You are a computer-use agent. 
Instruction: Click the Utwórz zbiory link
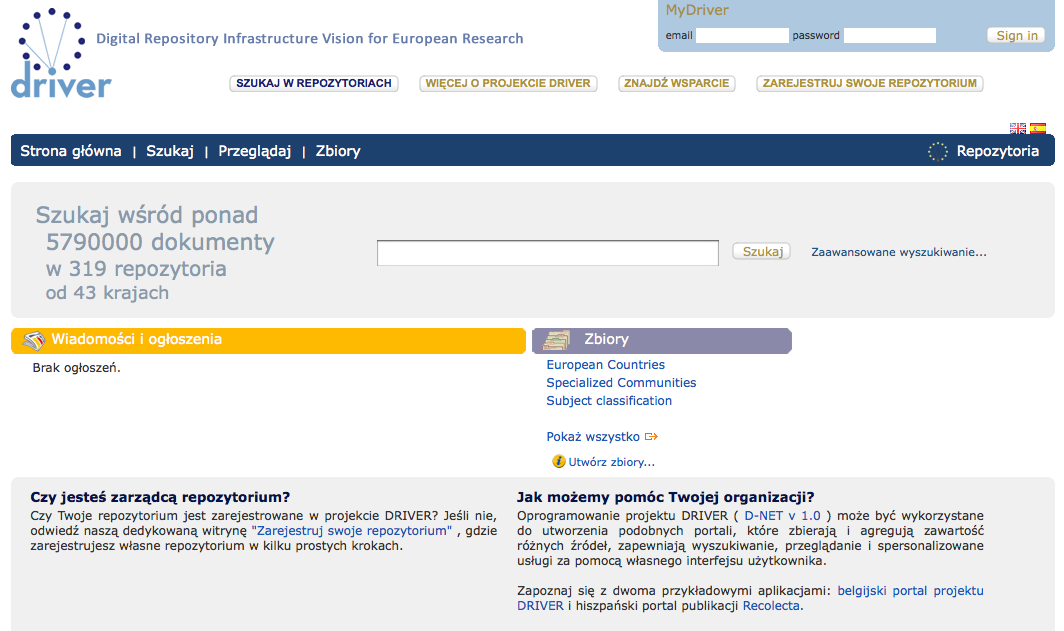611,462
